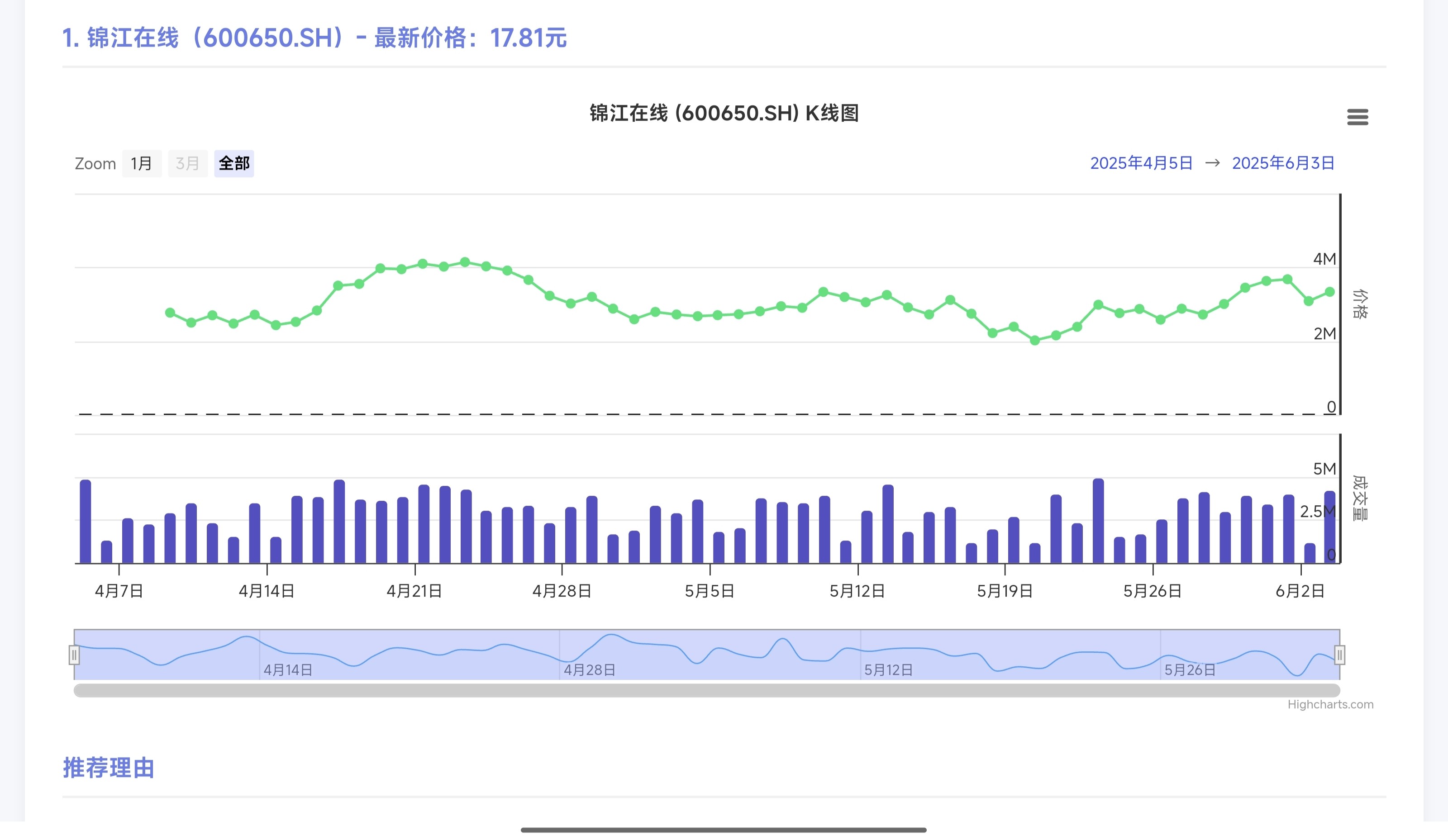This screenshot has width=1448, height=840.
Task: Click the 4M price axis label
Action: pyautogui.click(x=1324, y=259)
